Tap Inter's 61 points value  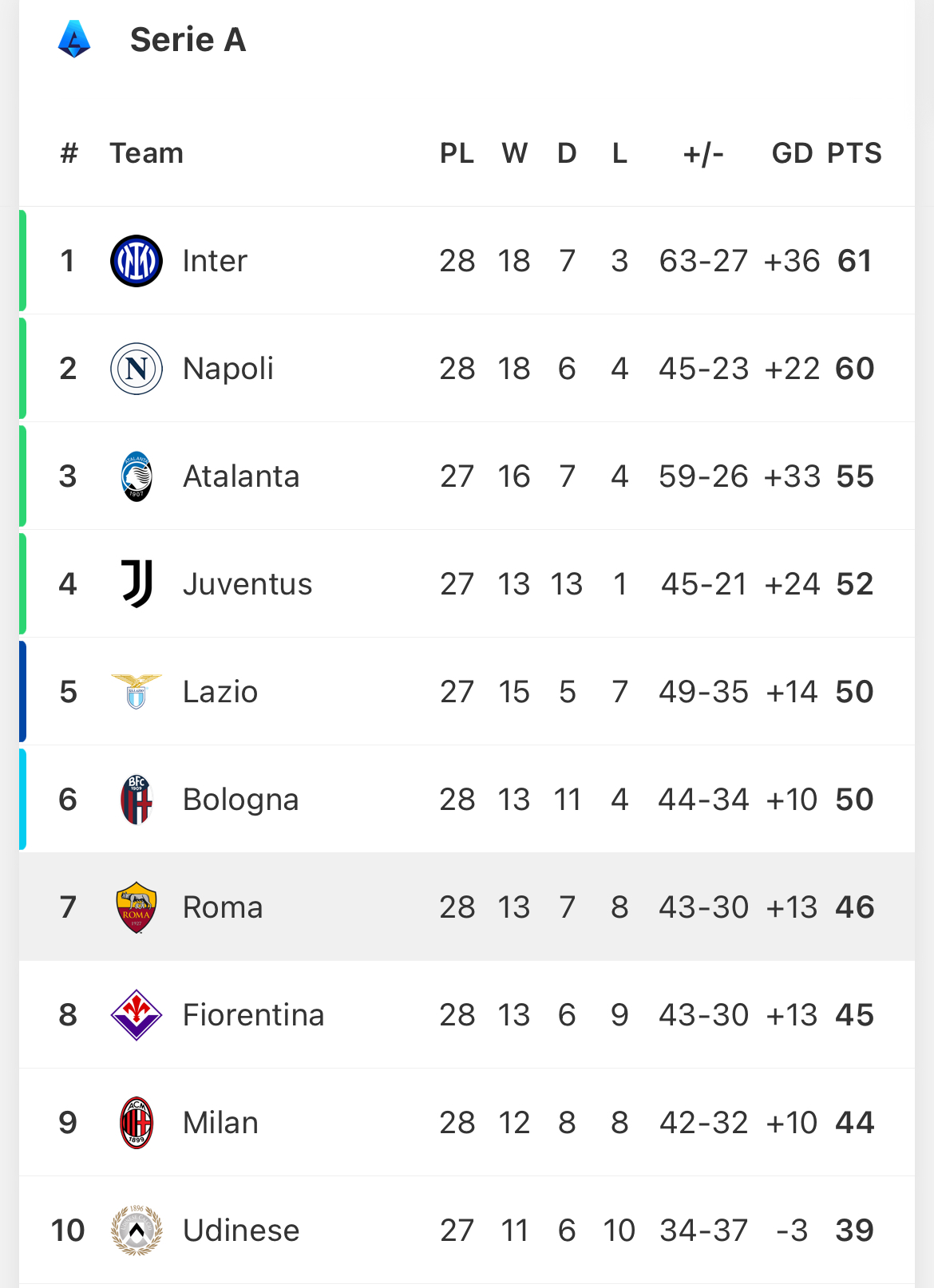(x=854, y=261)
